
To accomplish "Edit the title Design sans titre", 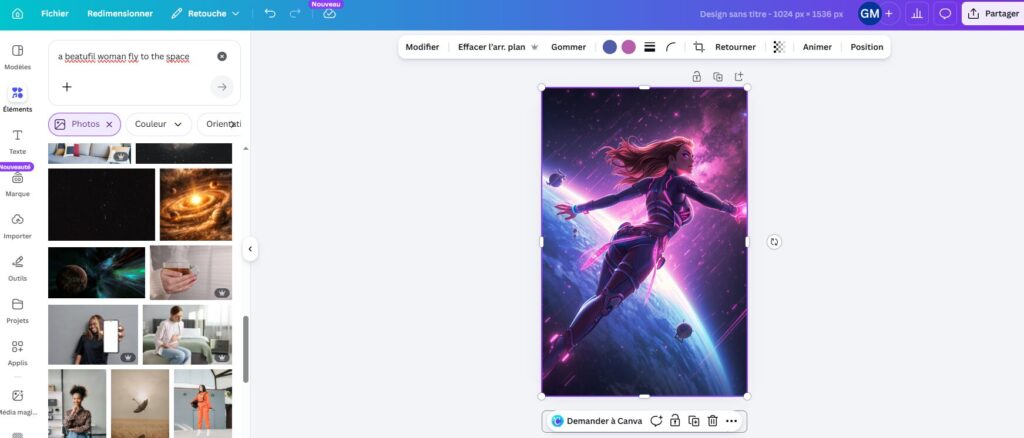I will 771,14.
